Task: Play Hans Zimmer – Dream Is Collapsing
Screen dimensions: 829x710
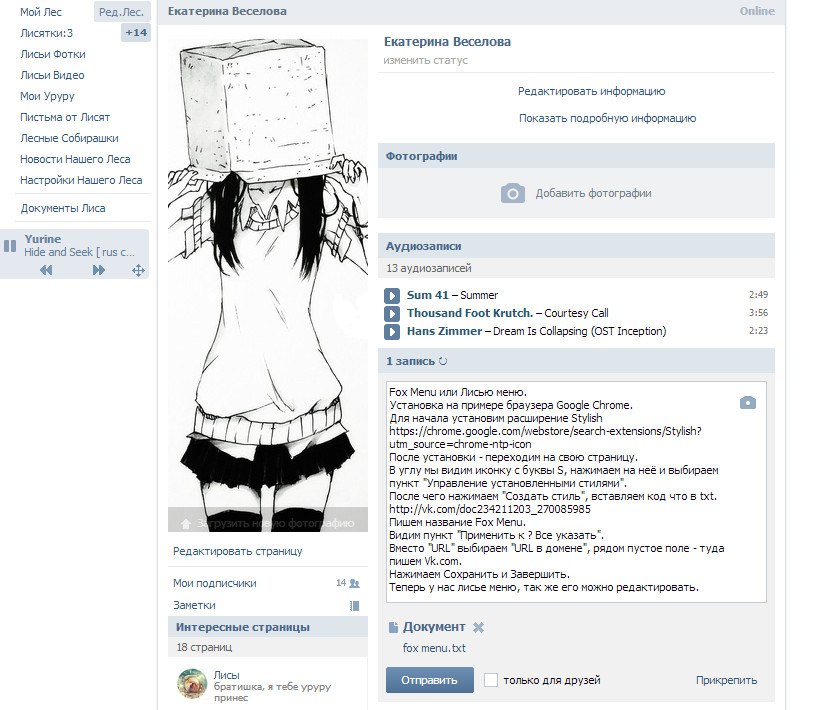Action: [393, 331]
